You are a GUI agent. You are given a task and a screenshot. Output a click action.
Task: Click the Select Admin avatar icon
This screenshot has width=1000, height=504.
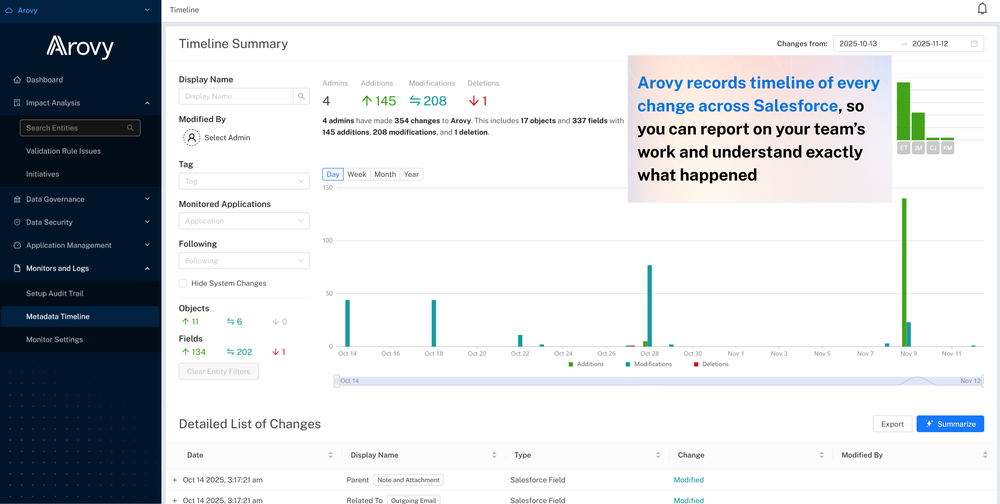191,137
